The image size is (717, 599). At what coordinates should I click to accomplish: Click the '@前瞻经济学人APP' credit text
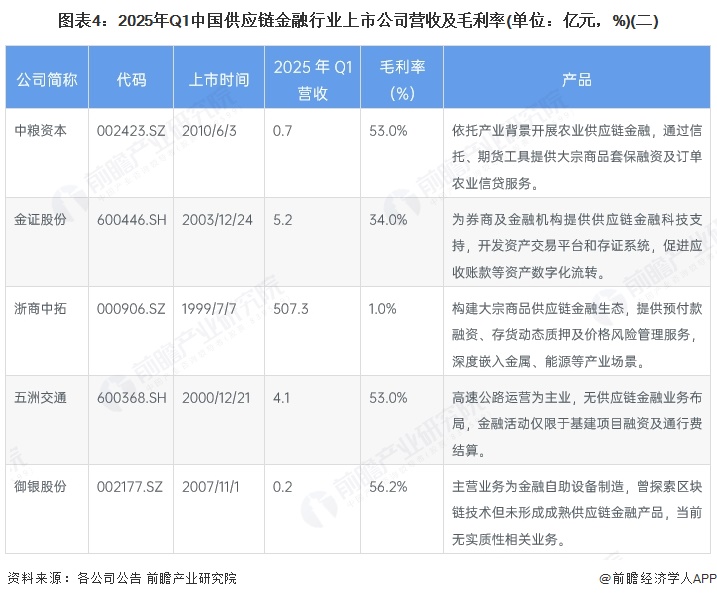pos(658,578)
